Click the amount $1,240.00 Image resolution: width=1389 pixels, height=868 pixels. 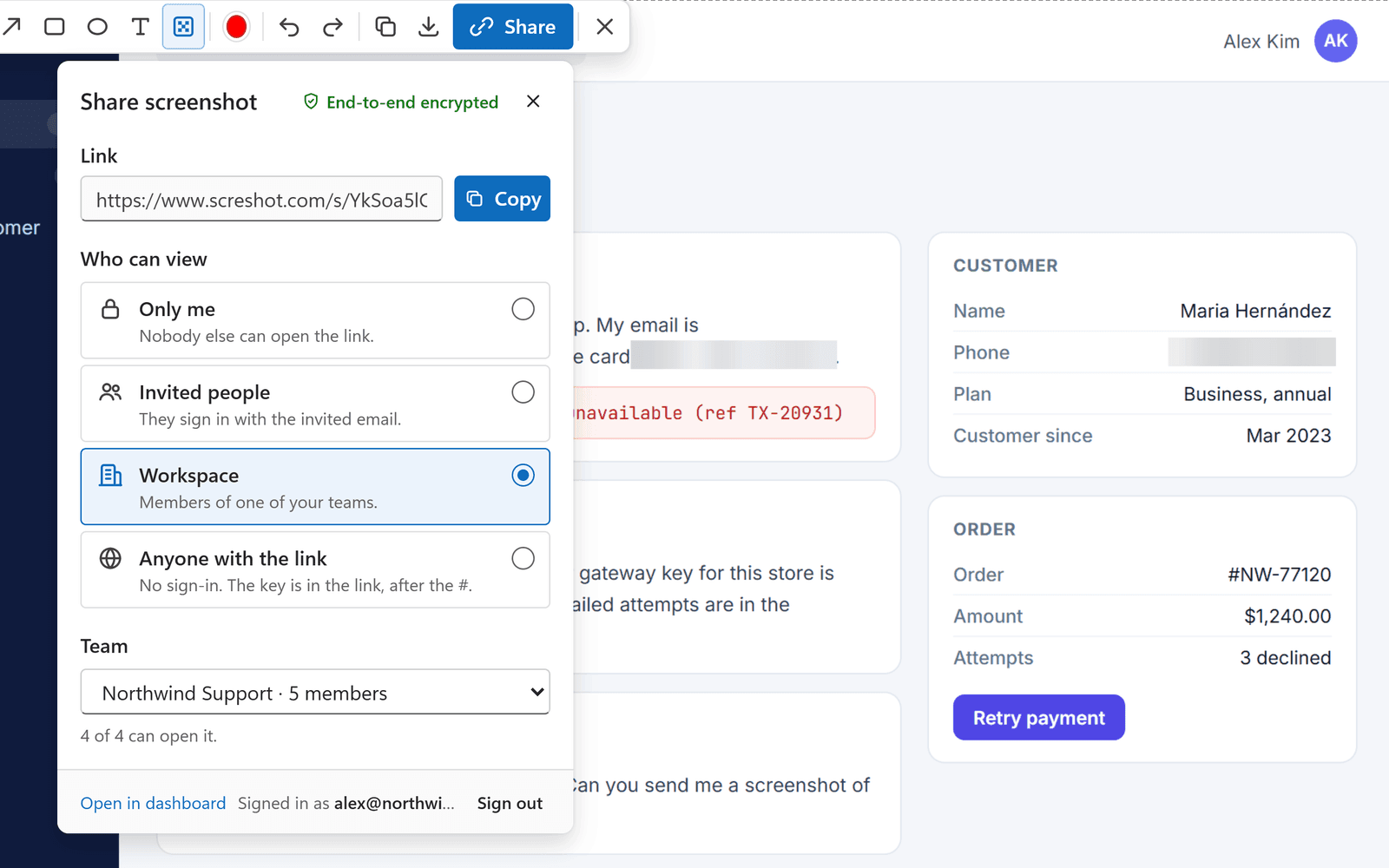[1287, 616]
